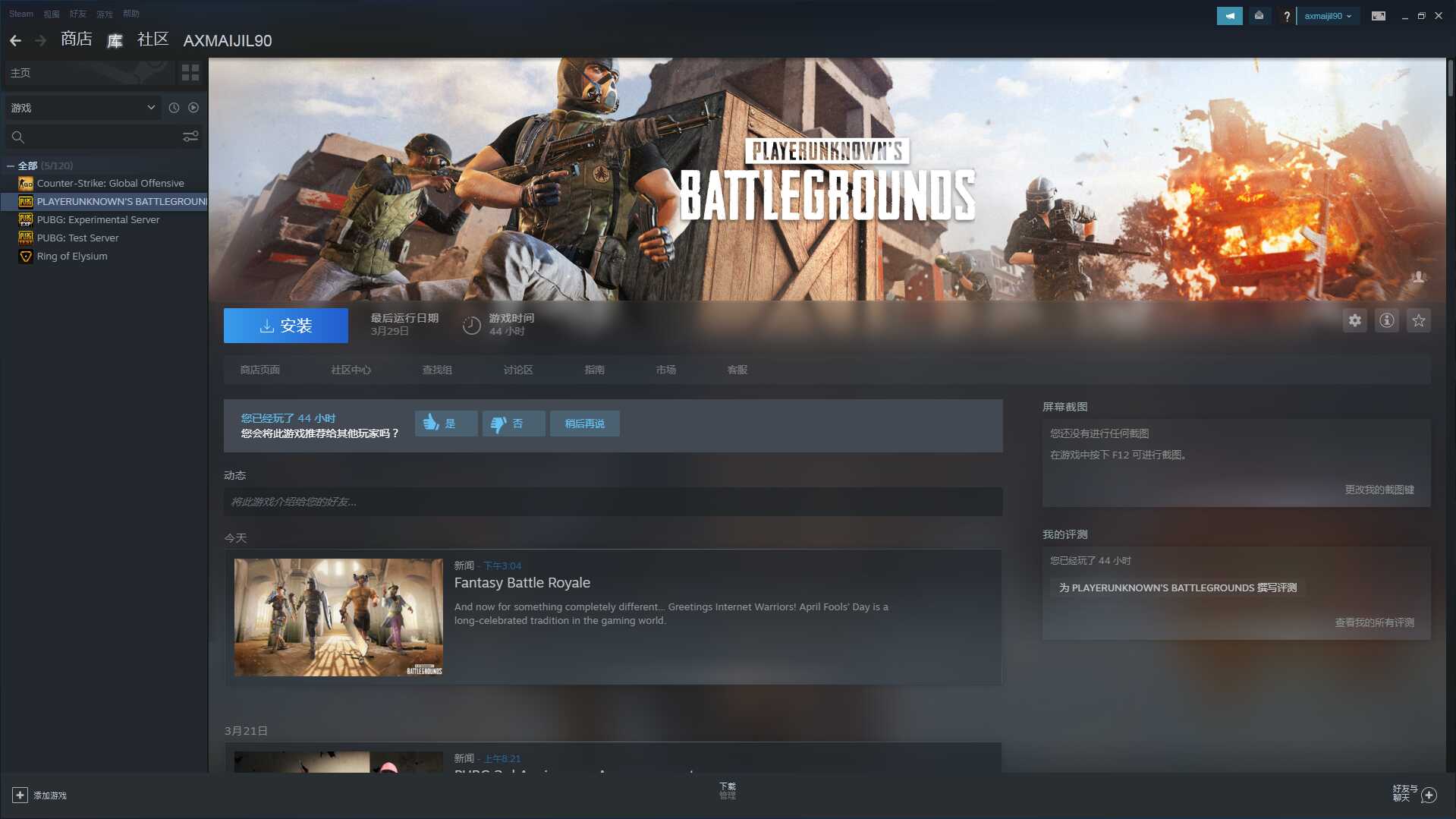Screen dimensions: 1456x819
Task: Switch to the 商店 tab
Action: (x=77, y=39)
